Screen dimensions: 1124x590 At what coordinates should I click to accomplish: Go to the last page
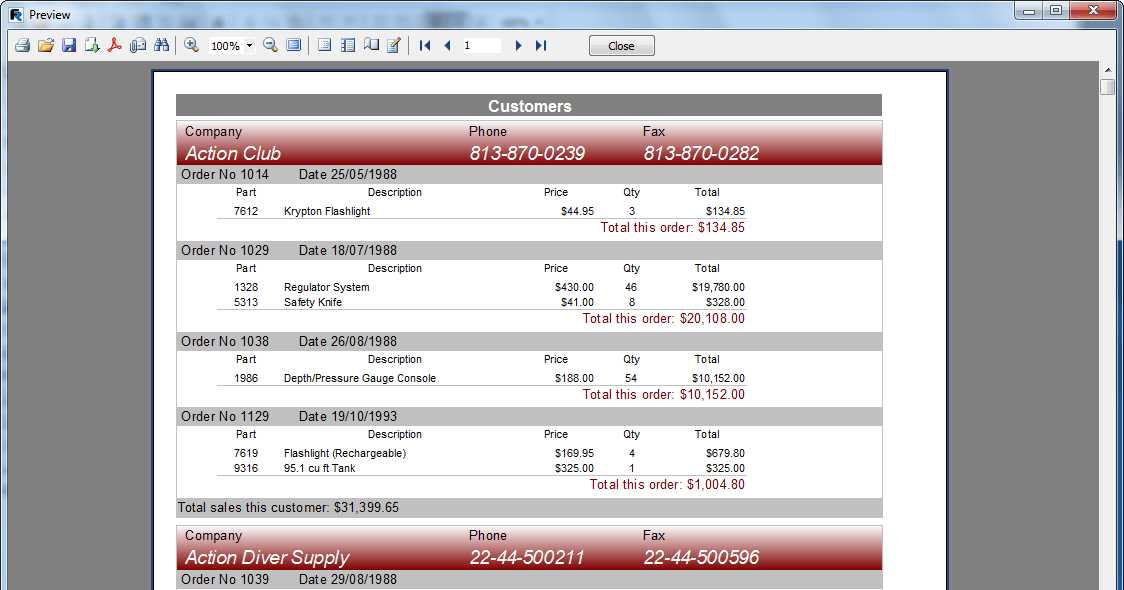[540, 45]
